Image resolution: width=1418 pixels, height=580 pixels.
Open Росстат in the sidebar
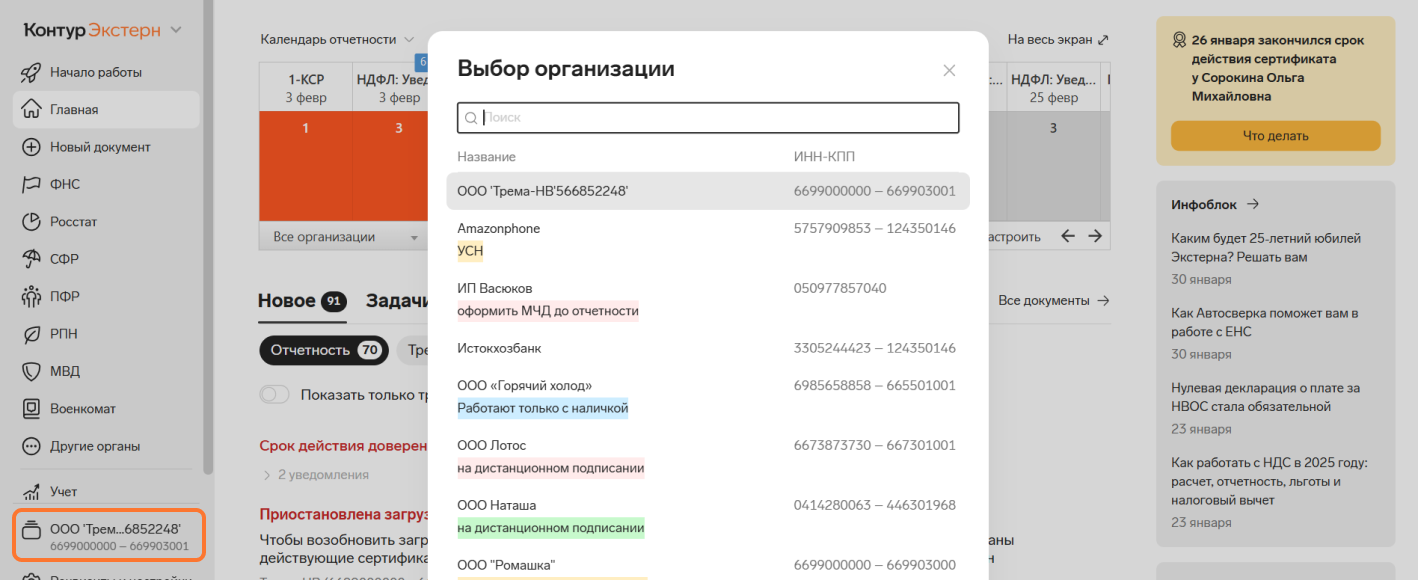click(x=106, y=222)
